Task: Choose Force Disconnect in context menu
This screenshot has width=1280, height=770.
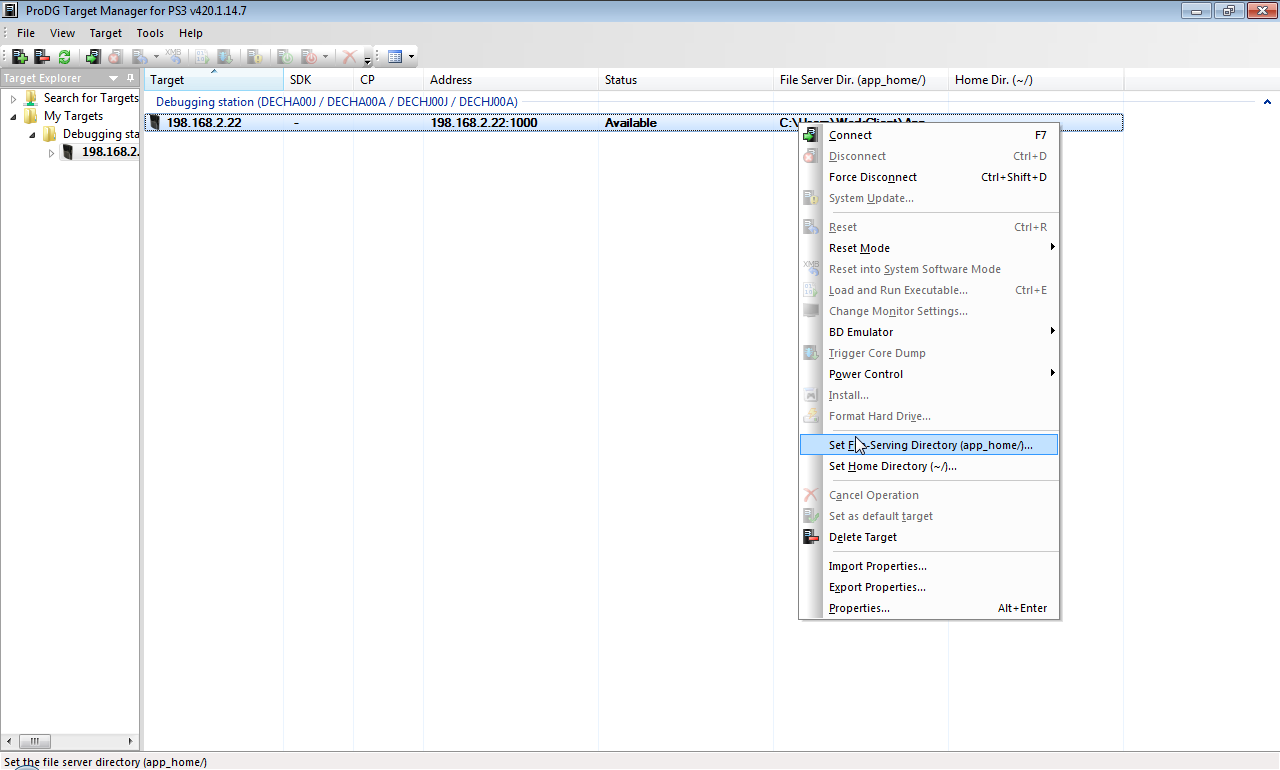Action: (929, 177)
